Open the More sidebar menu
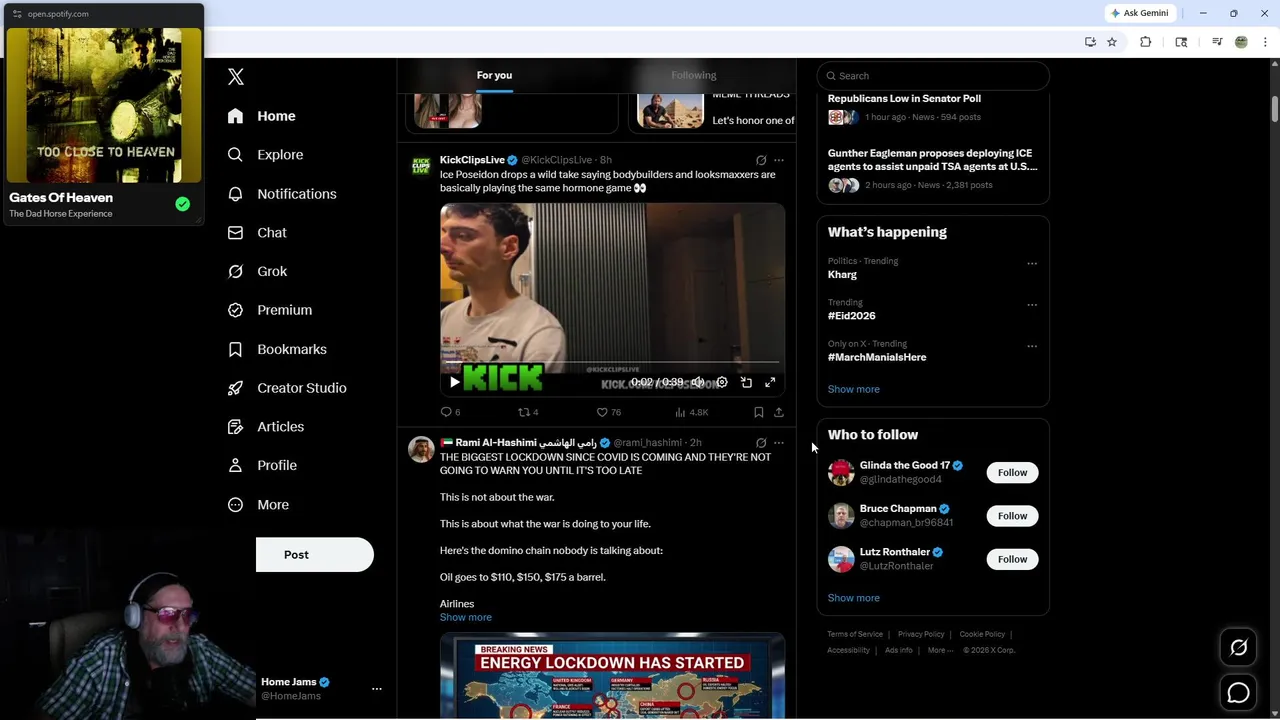This screenshot has height=720, width=1280. [x=258, y=505]
